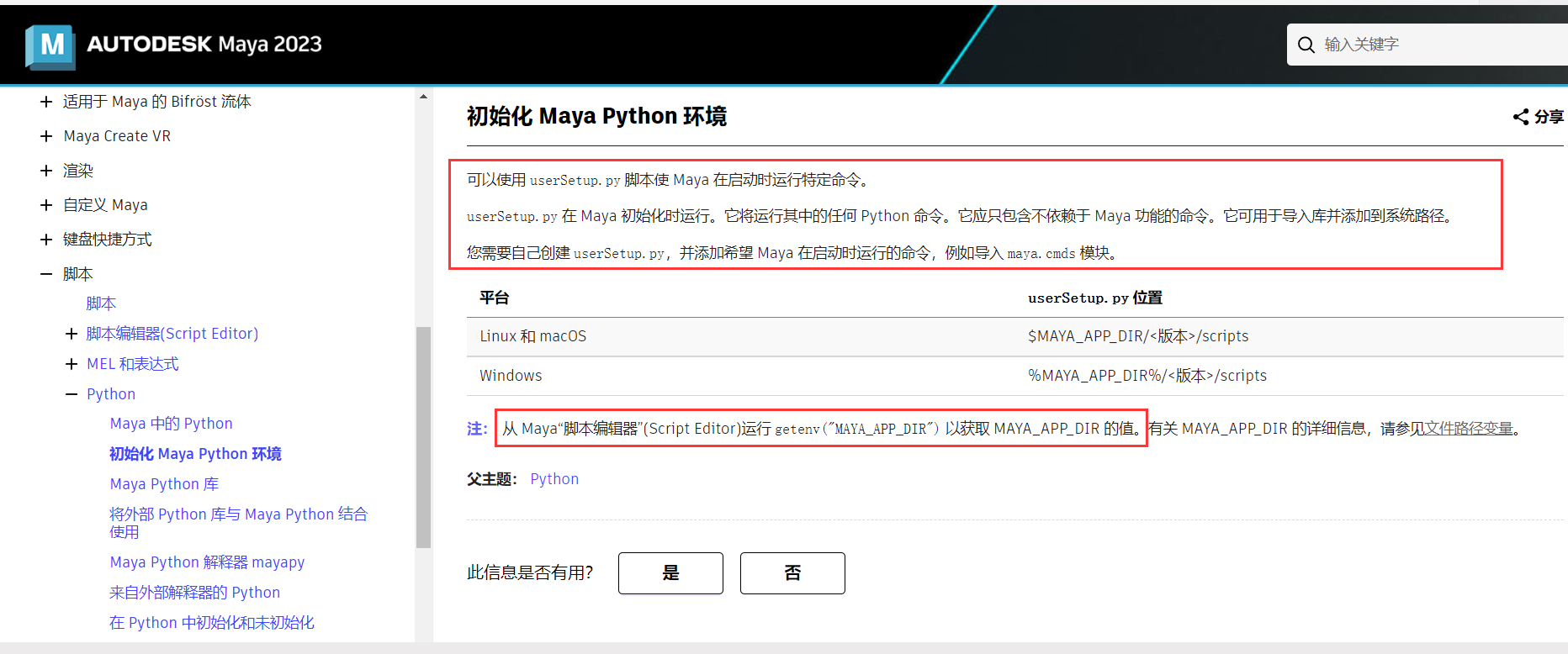
Task: Open the Maya Create VR topic
Action: click(117, 136)
